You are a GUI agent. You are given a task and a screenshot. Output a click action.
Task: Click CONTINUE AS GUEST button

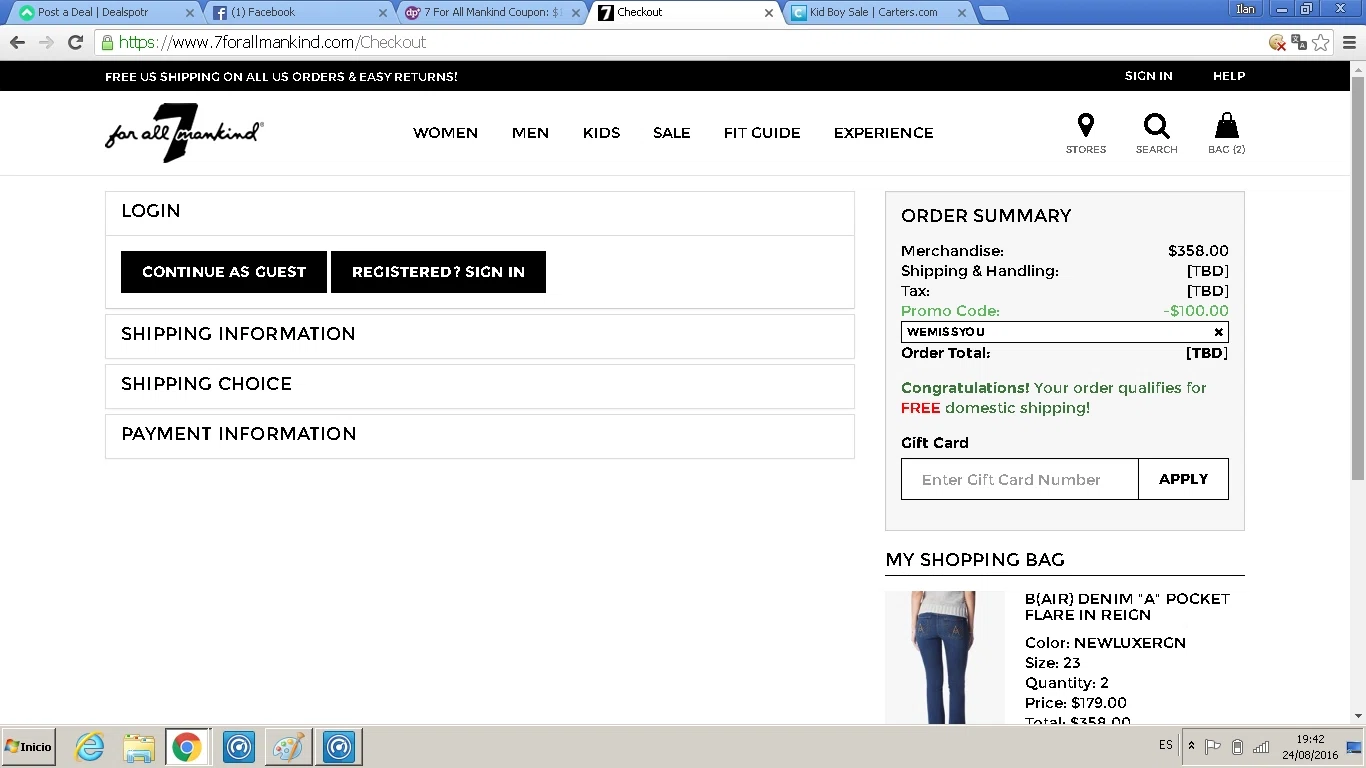tap(224, 272)
